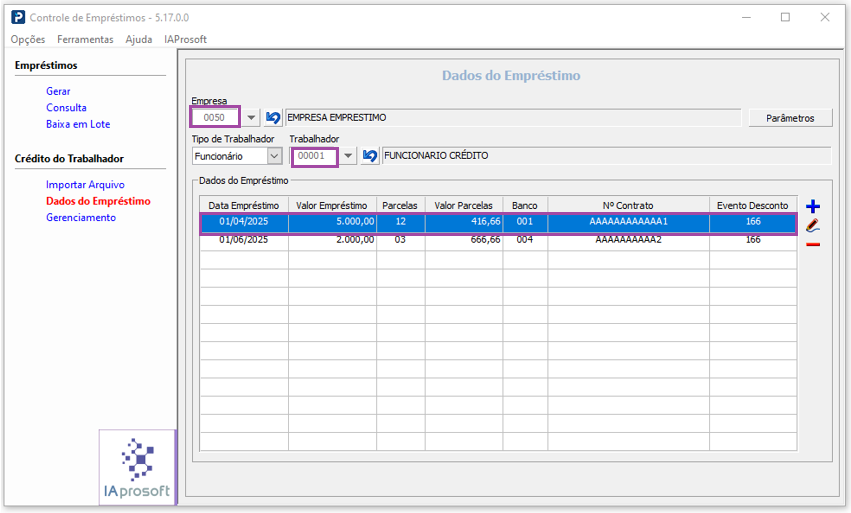Image resolution: width=851 pixels, height=513 pixels.
Task: Click the blue plus add loan icon
Action: click(812, 206)
